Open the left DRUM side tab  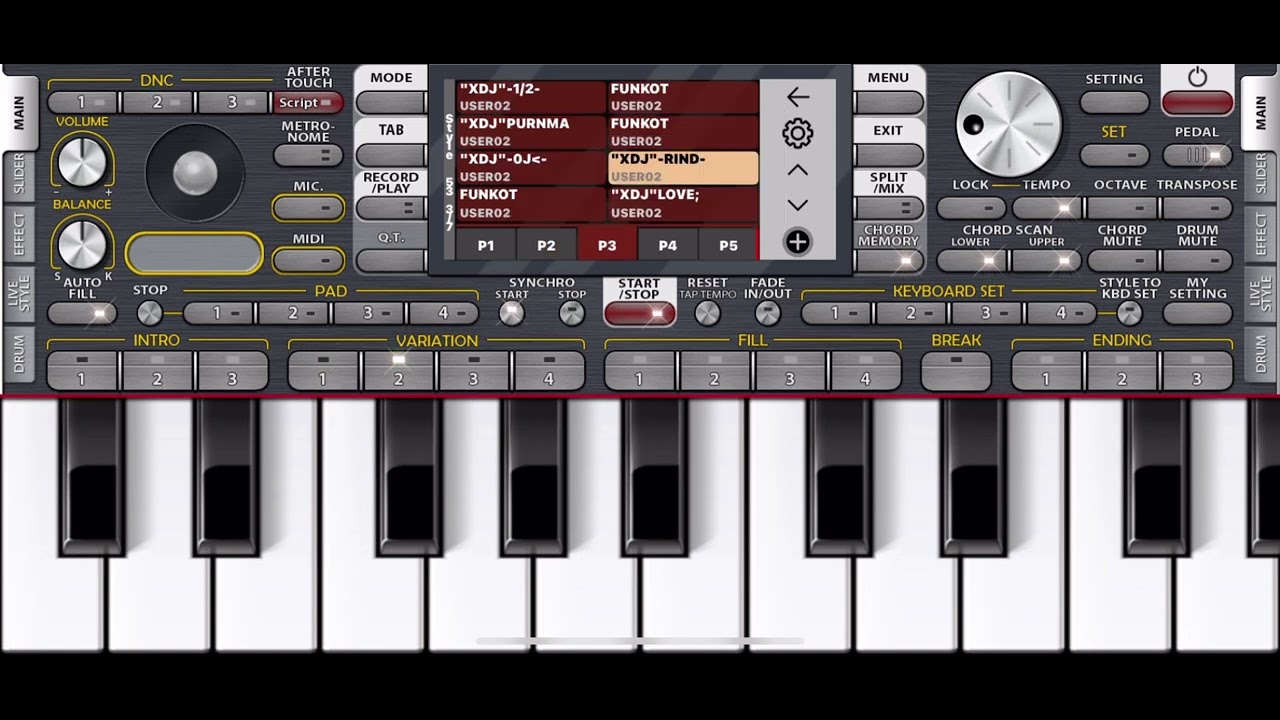tap(18, 354)
